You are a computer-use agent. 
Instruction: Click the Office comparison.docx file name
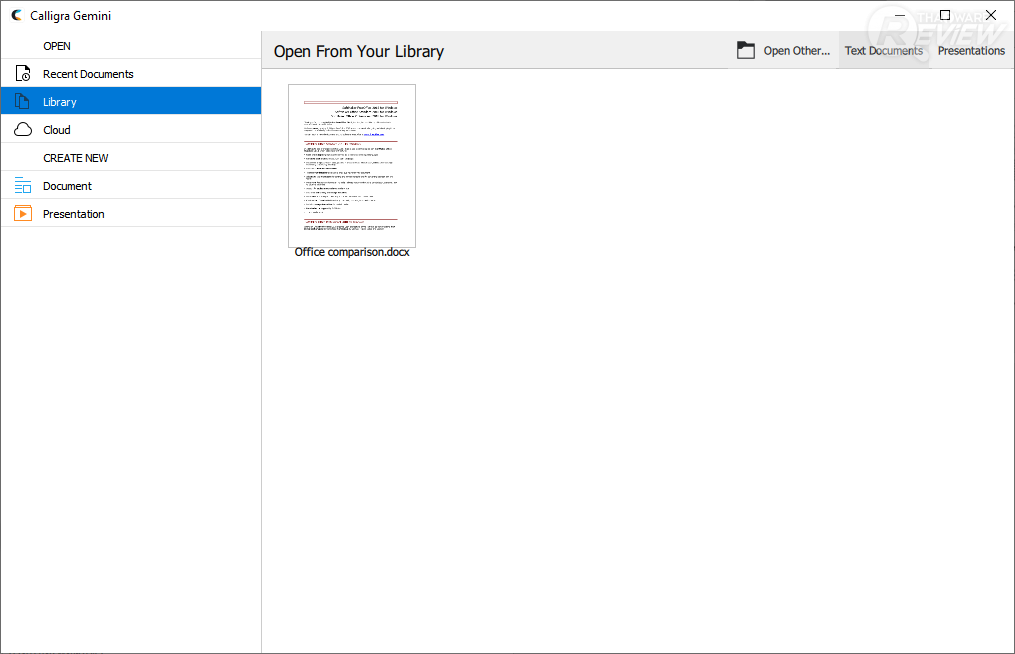click(x=352, y=253)
